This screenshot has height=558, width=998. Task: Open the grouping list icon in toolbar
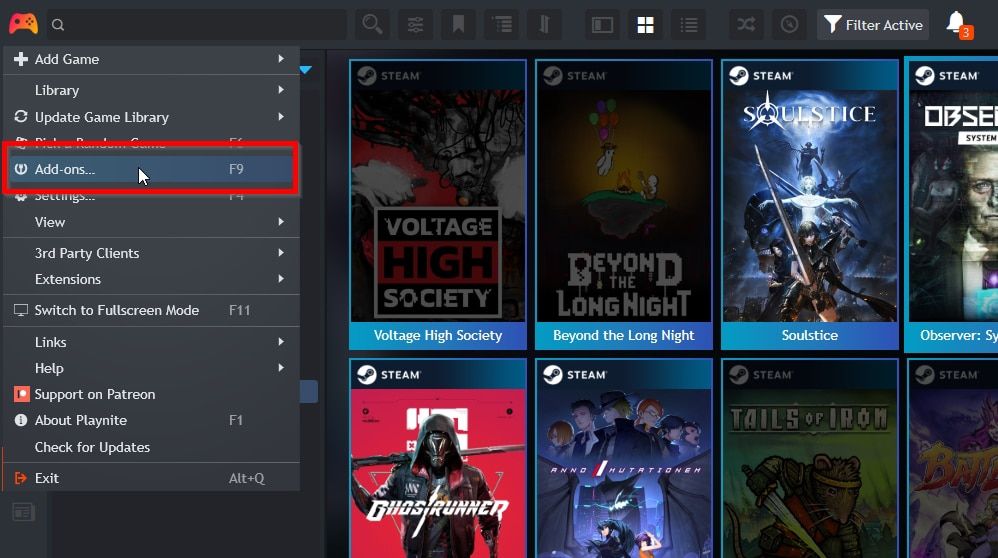tap(502, 25)
